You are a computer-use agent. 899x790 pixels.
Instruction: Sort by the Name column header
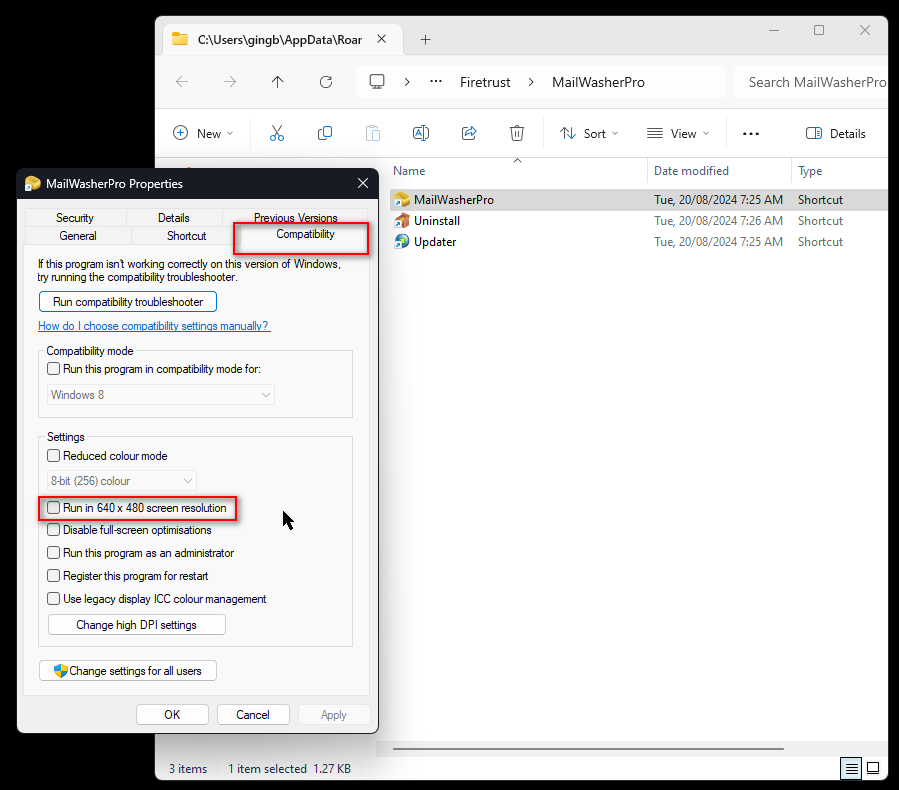point(409,171)
